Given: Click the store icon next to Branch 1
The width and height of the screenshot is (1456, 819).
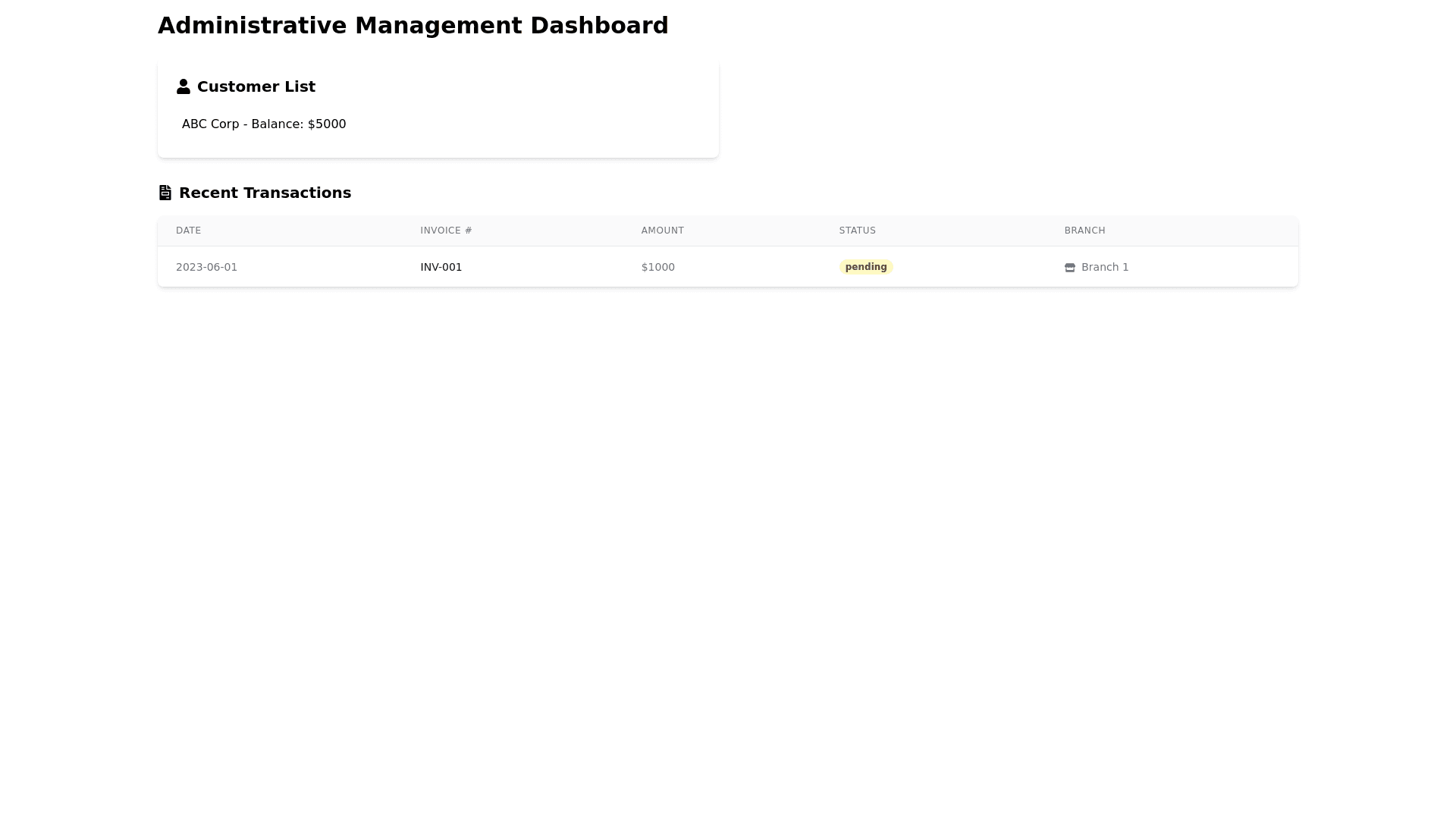Looking at the screenshot, I should (x=1069, y=268).
